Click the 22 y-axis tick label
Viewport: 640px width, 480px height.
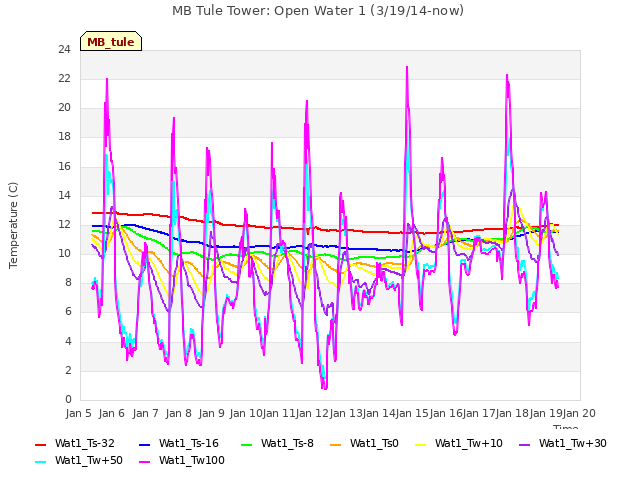point(64,79)
